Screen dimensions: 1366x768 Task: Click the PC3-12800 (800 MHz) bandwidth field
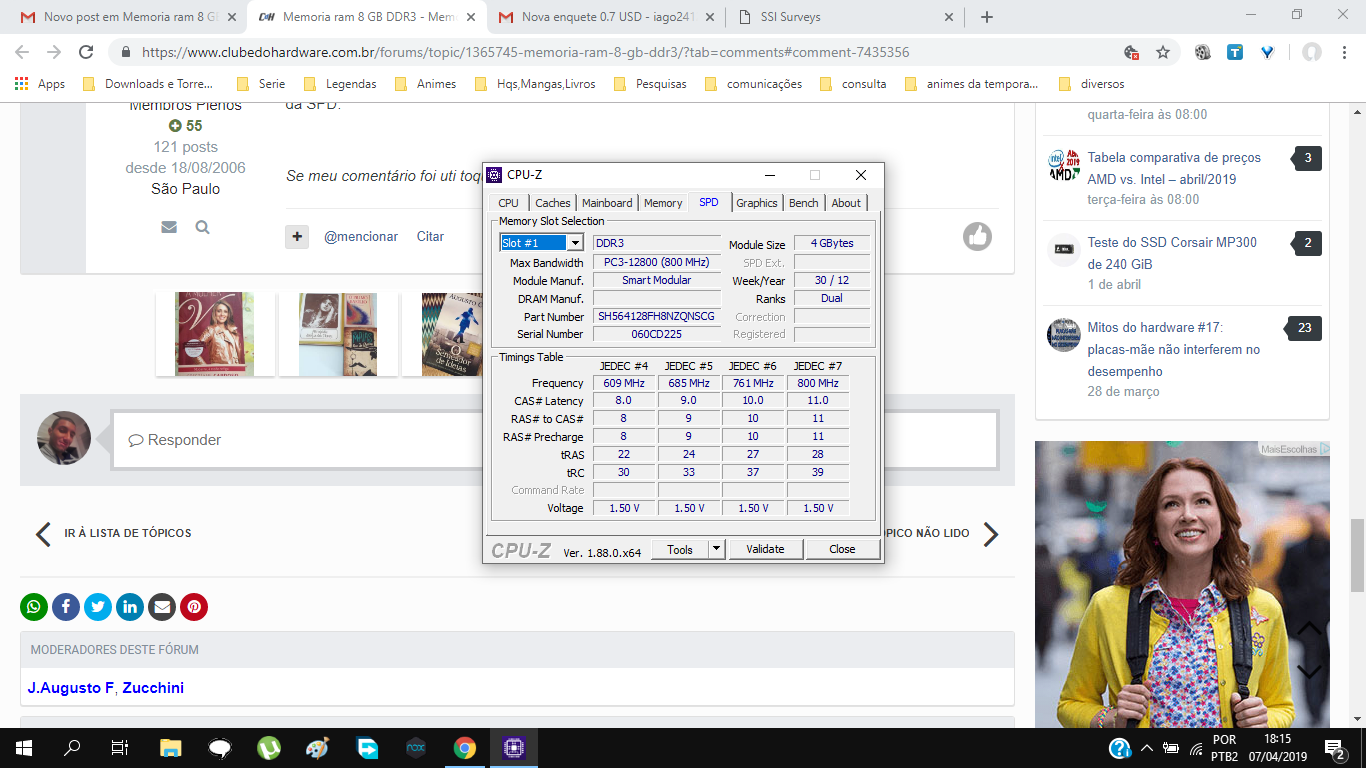tap(657, 262)
